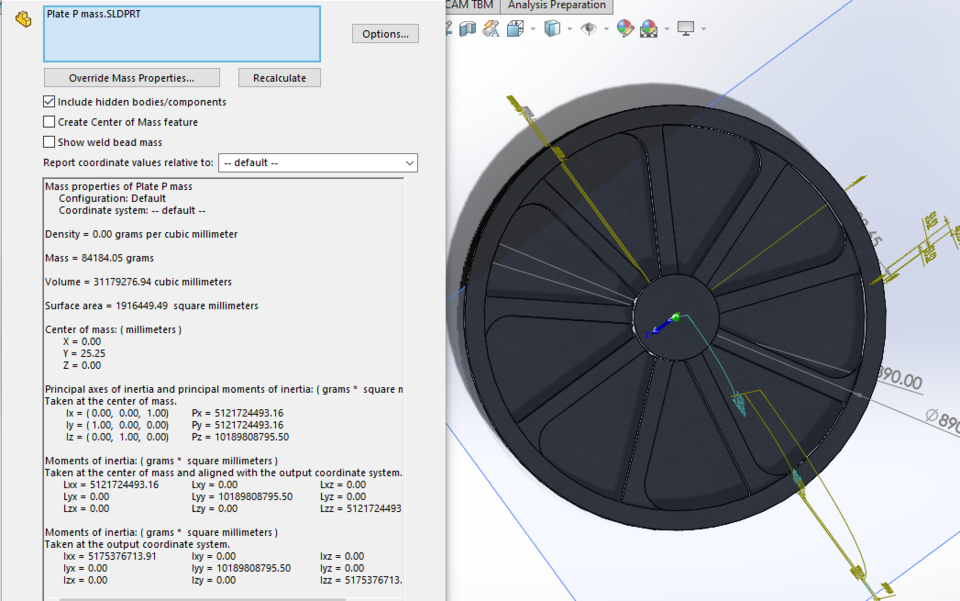
Task: Click the Apply Scene icon
Action: (x=648, y=29)
